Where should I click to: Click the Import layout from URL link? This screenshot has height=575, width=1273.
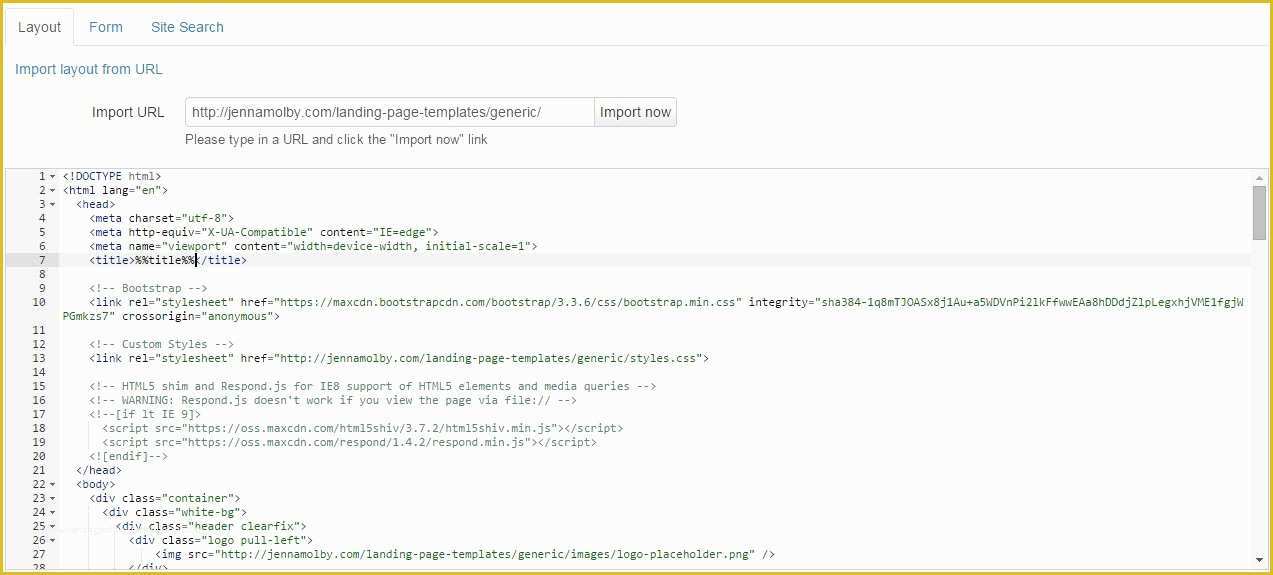click(x=89, y=69)
